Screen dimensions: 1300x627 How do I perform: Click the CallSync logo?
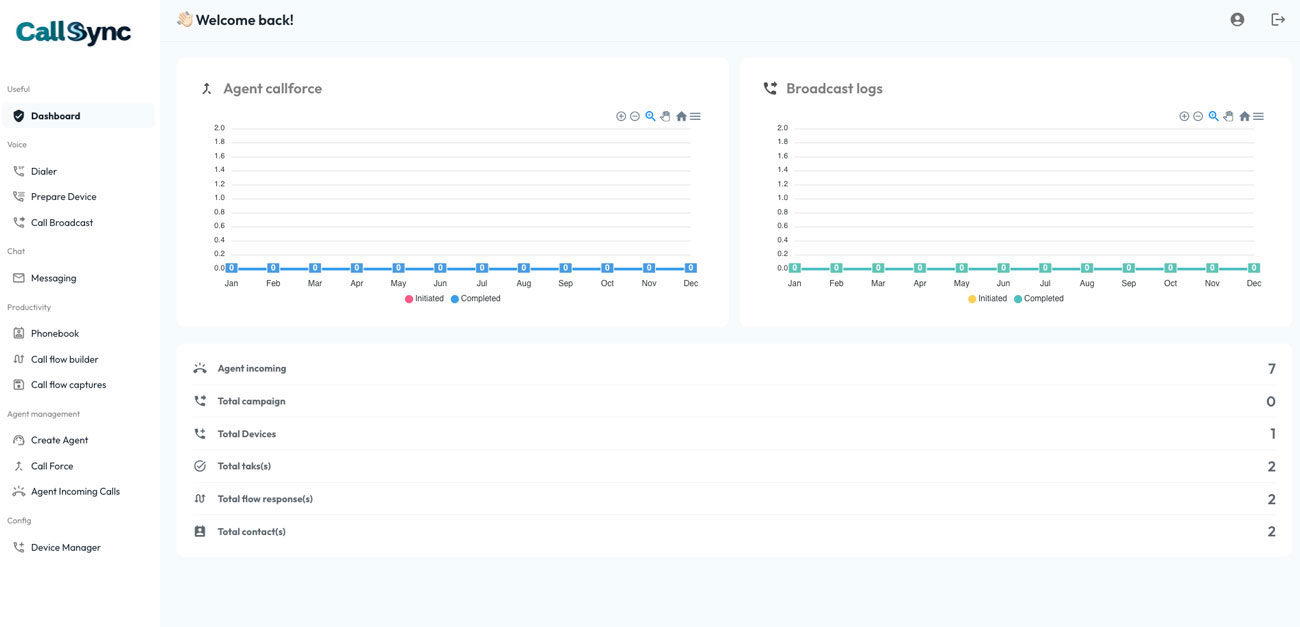[x=73, y=33]
